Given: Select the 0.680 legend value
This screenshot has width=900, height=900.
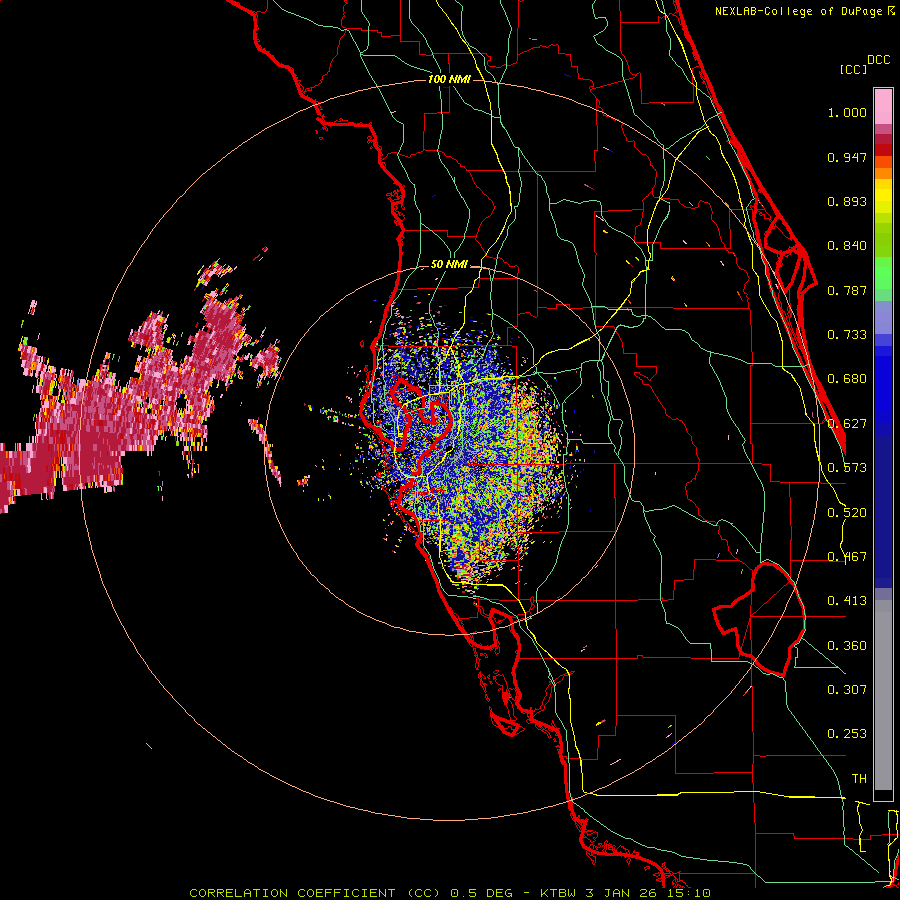Looking at the screenshot, I should (847, 379).
